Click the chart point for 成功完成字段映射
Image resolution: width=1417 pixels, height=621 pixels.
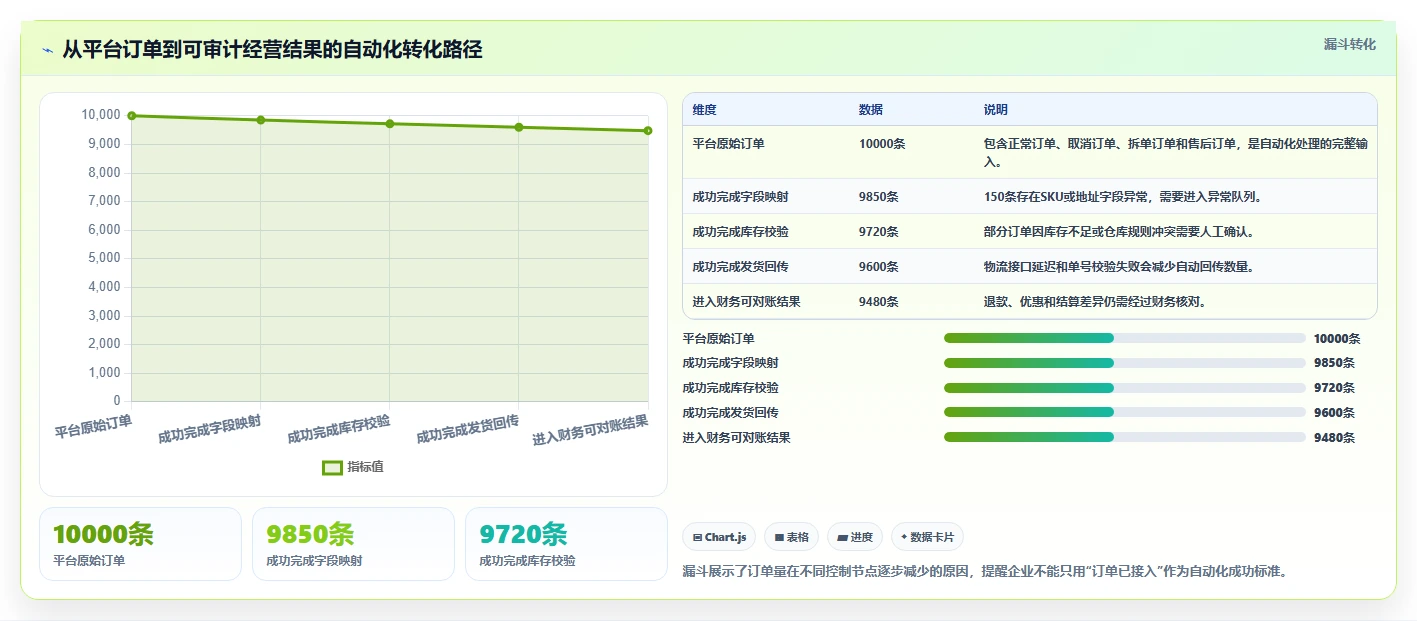click(261, 120)
